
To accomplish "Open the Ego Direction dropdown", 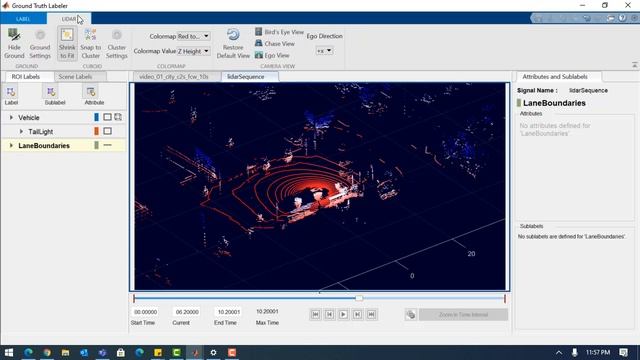I will (324, 51).
